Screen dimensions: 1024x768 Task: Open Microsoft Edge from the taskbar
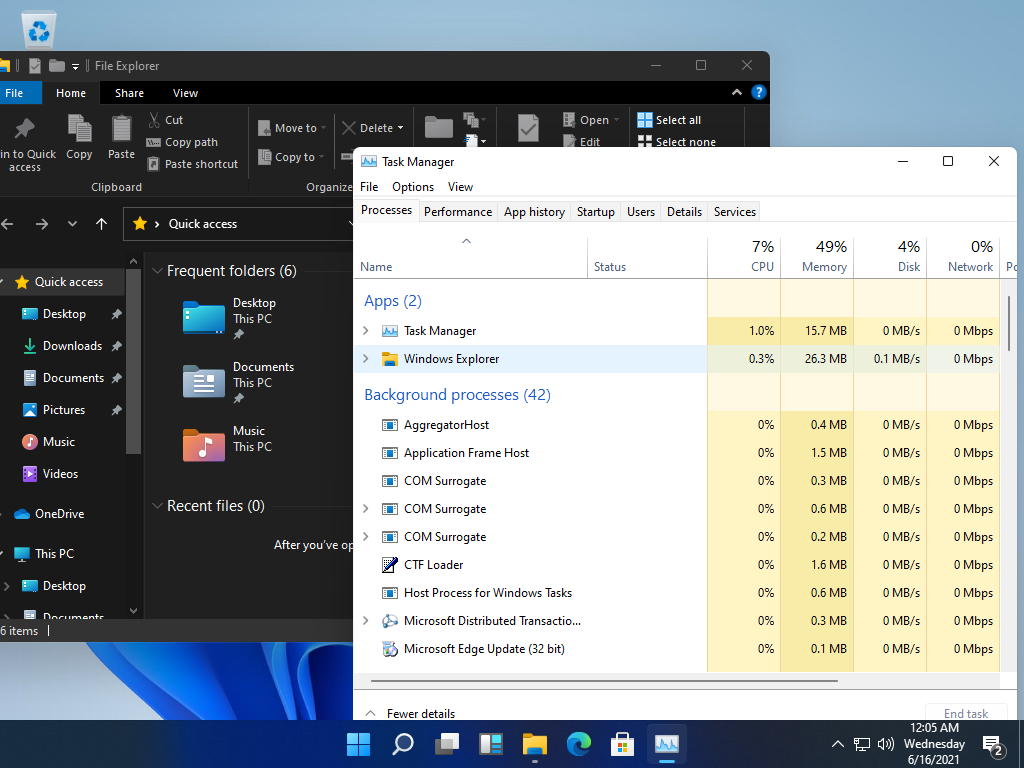pyautogui.click(x=579, y=744)
